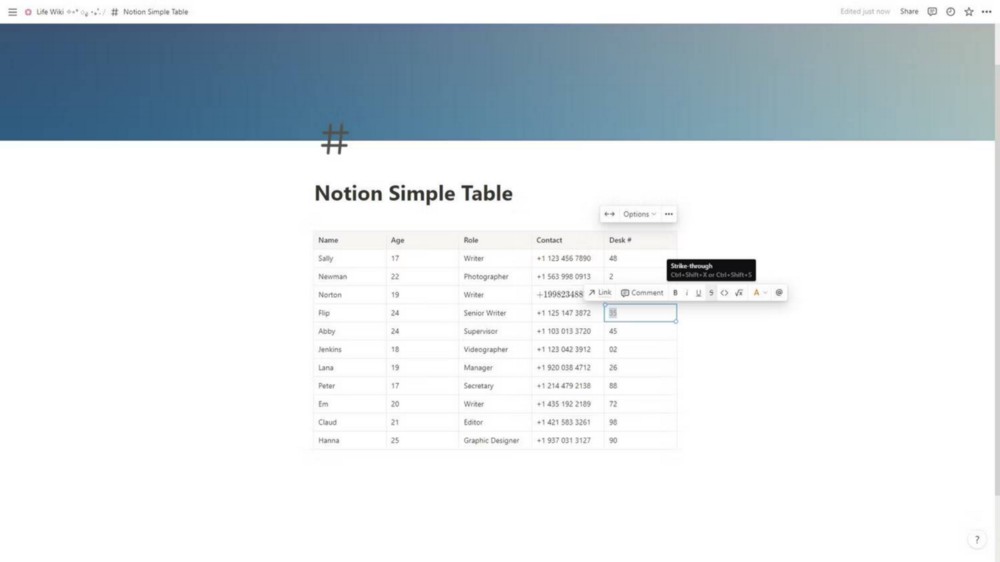Click the hashtag page icon
The height and width of the screenshot is (562, 1000).
click(x=335, y=139)
